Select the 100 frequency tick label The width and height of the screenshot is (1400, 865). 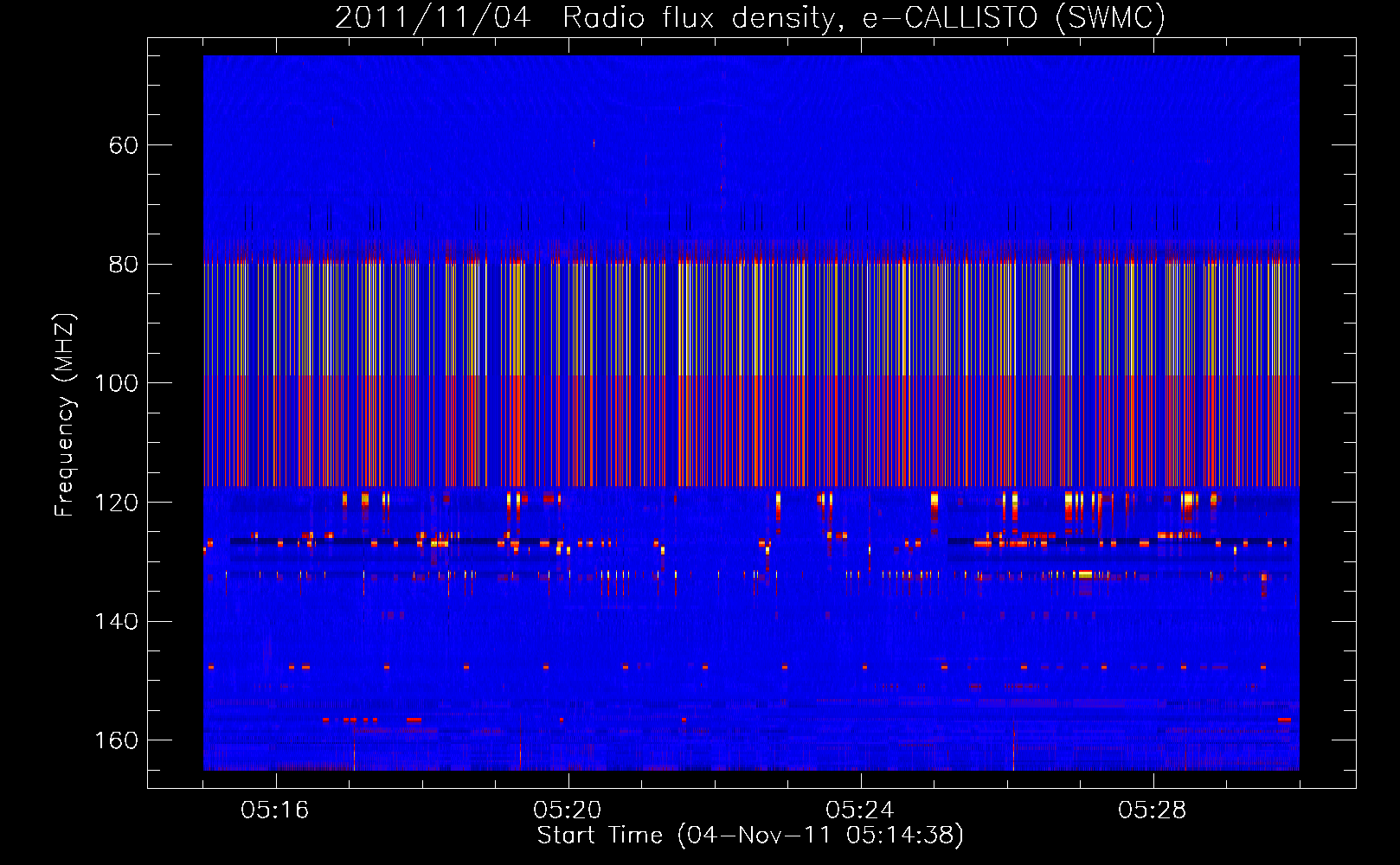pos(117,383)
